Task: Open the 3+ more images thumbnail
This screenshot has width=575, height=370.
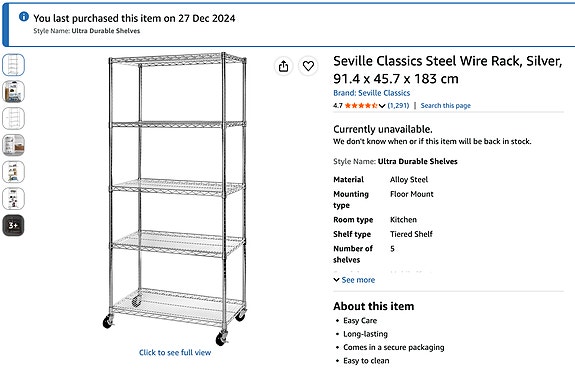Action: point(14,225)
